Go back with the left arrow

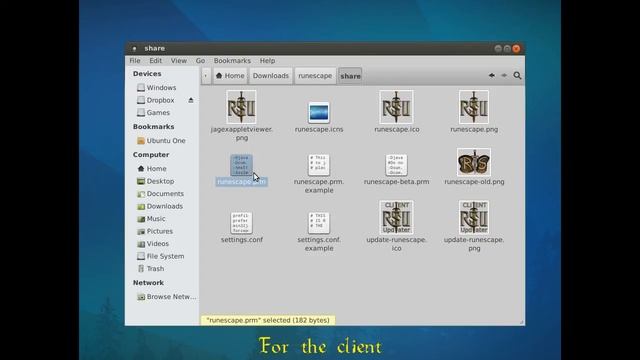(x=492, y=76)
